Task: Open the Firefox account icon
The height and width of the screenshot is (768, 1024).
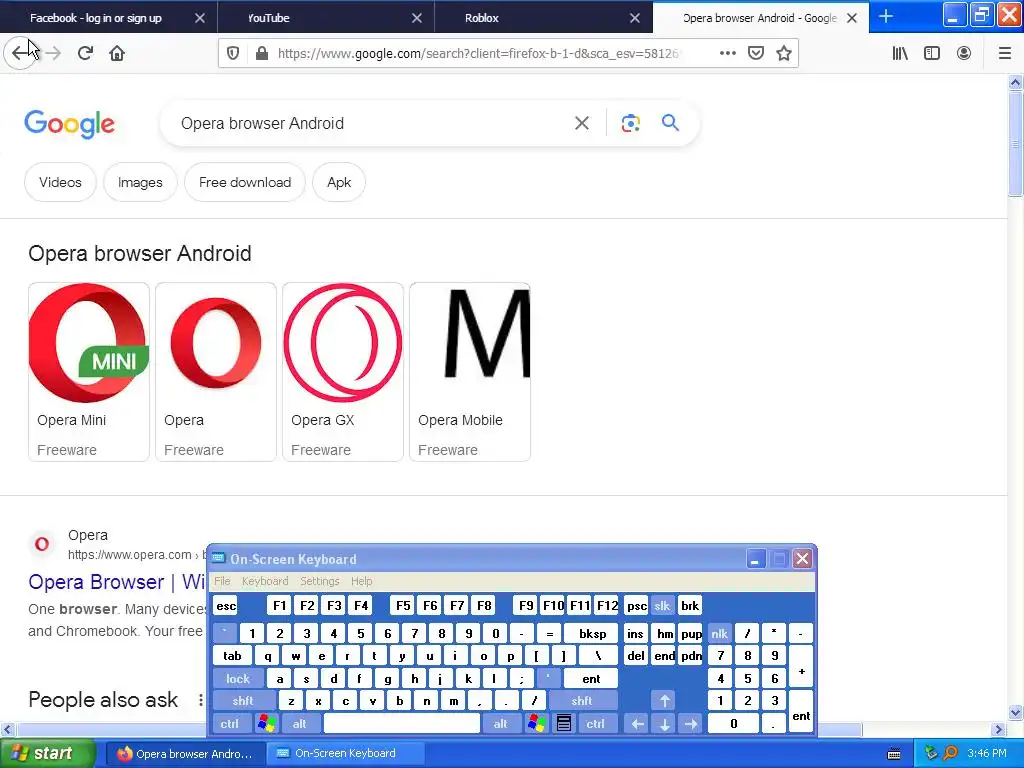Action: [964, 53]
